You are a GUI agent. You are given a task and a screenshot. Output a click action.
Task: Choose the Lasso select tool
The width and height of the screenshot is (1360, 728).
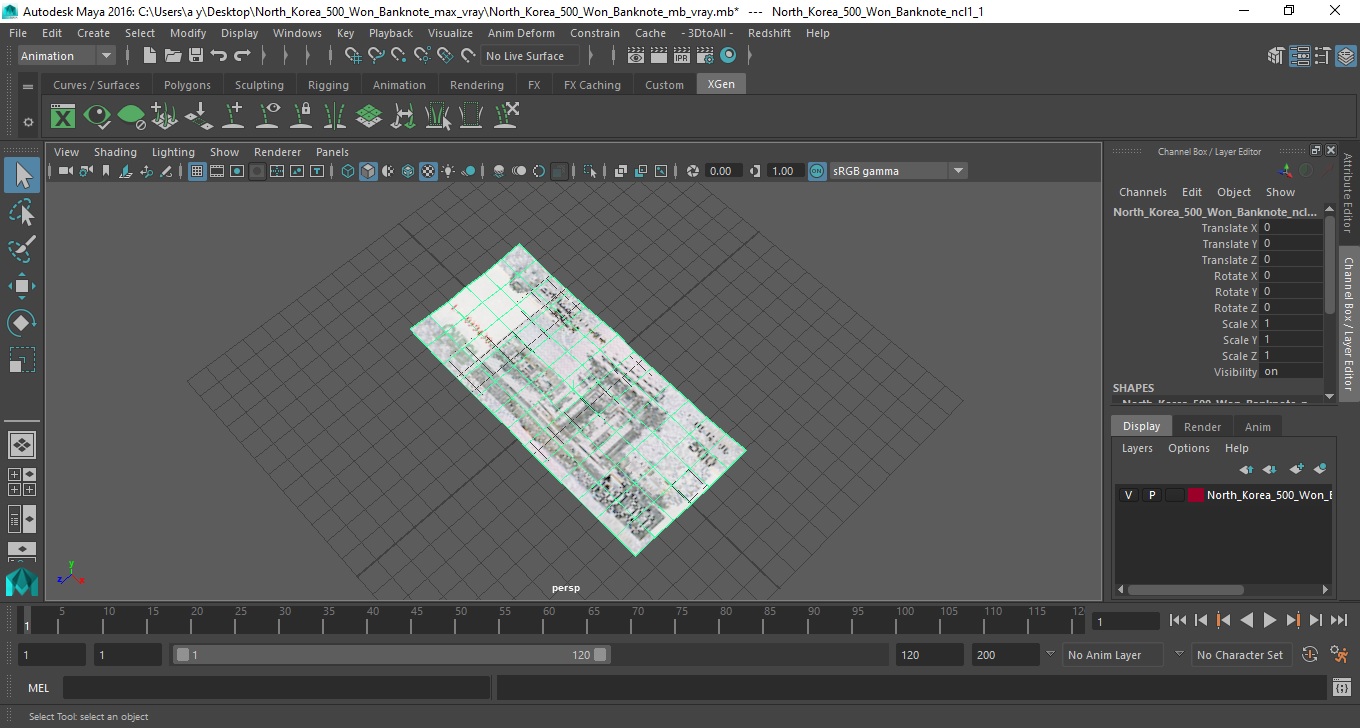(x=22, y=212)
